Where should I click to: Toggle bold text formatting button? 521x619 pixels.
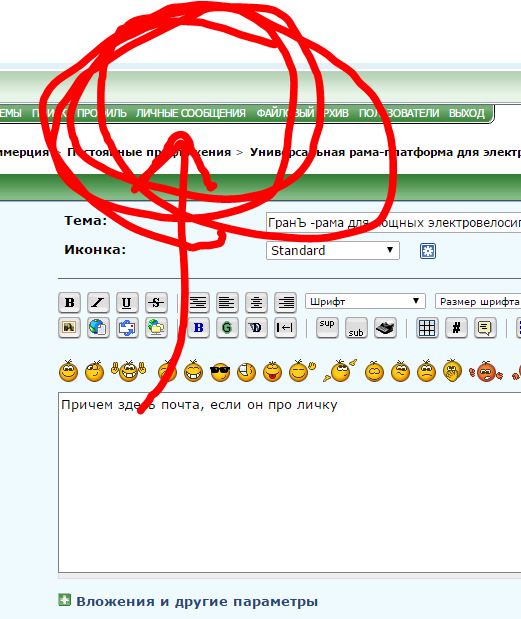point(69,302)
